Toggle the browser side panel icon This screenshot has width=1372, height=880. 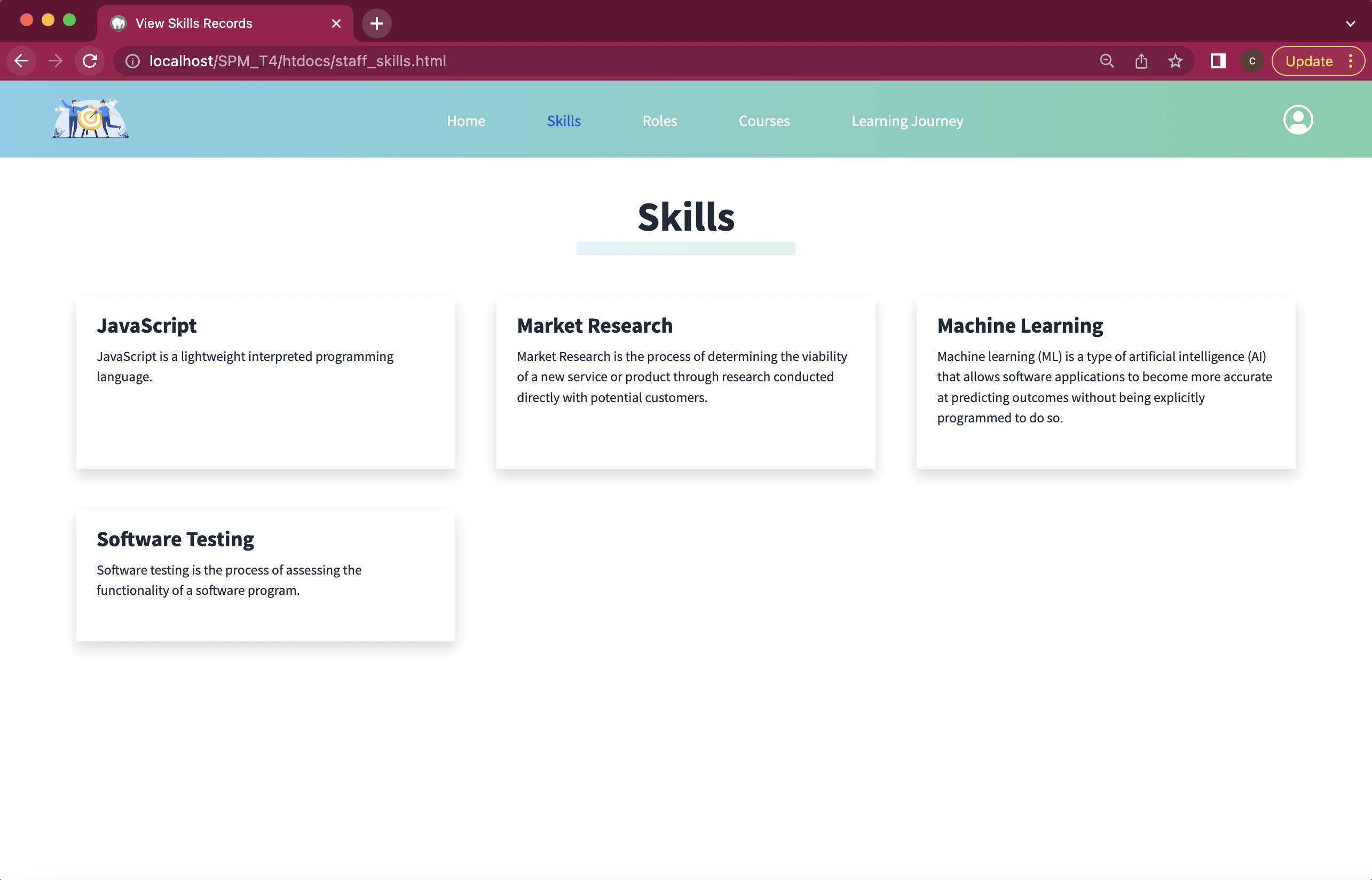click(x=1217, y=60)
